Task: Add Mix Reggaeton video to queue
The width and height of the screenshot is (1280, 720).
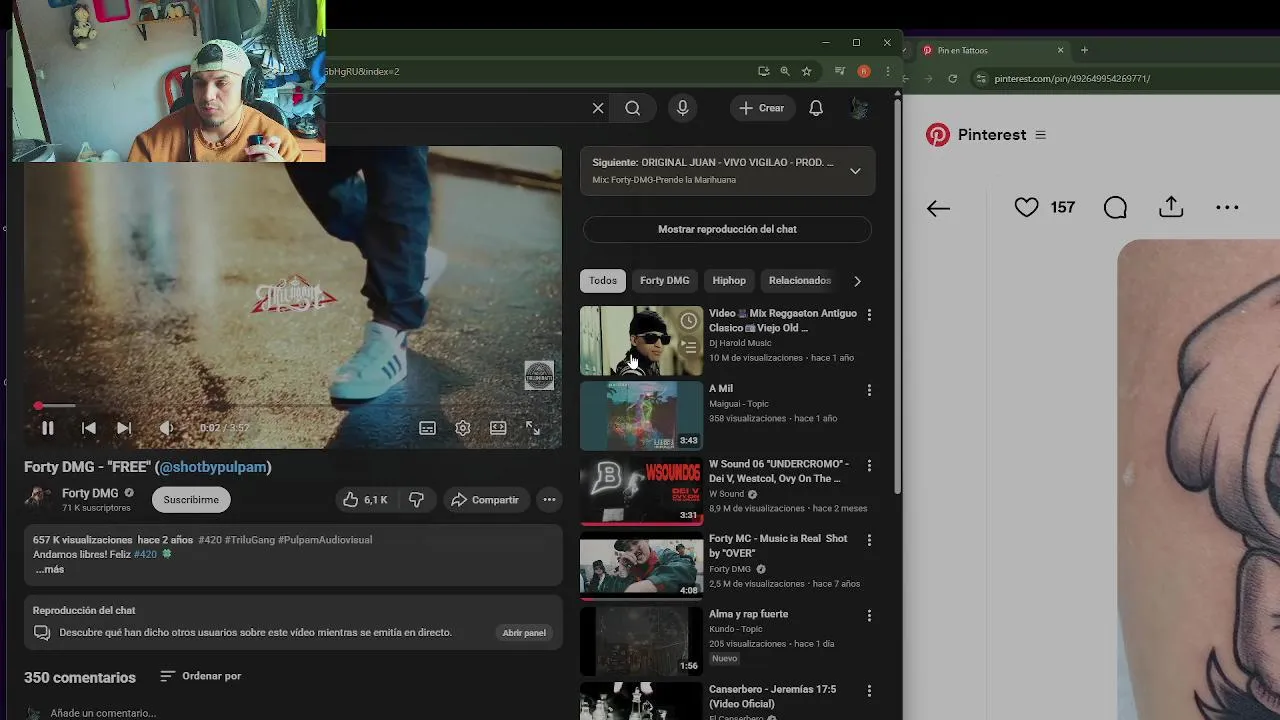Action: click(x=689, y=347)
